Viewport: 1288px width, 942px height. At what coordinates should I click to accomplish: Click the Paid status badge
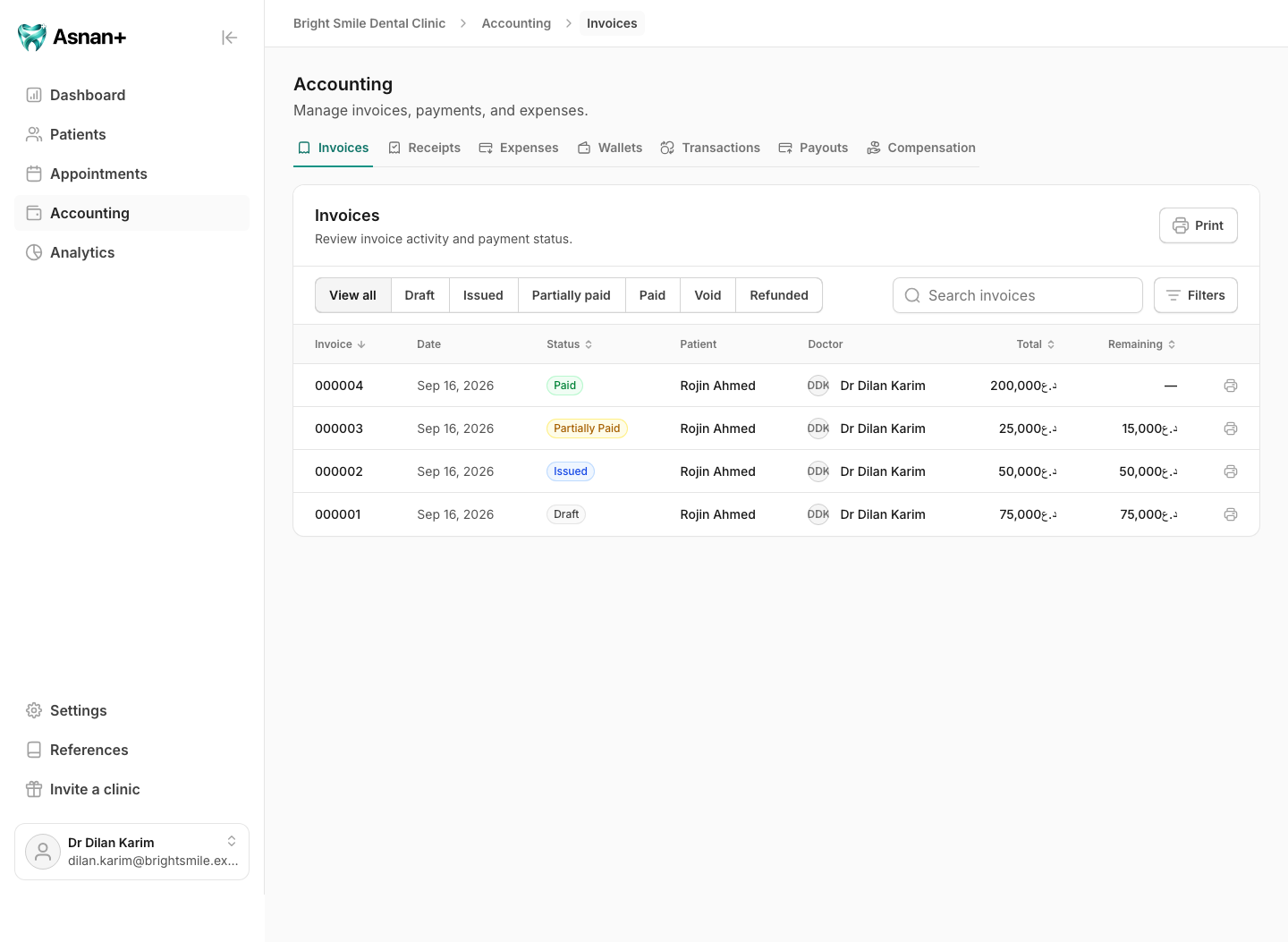(x=565, y=386)
